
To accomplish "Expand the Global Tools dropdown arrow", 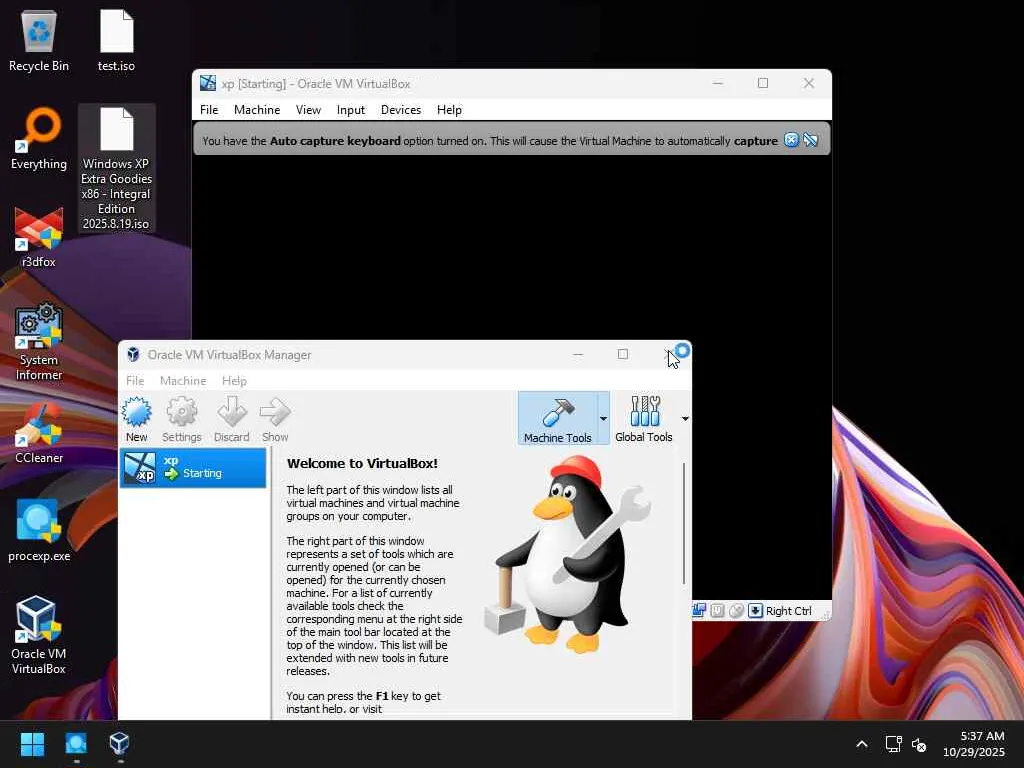I will pos(684,419).
